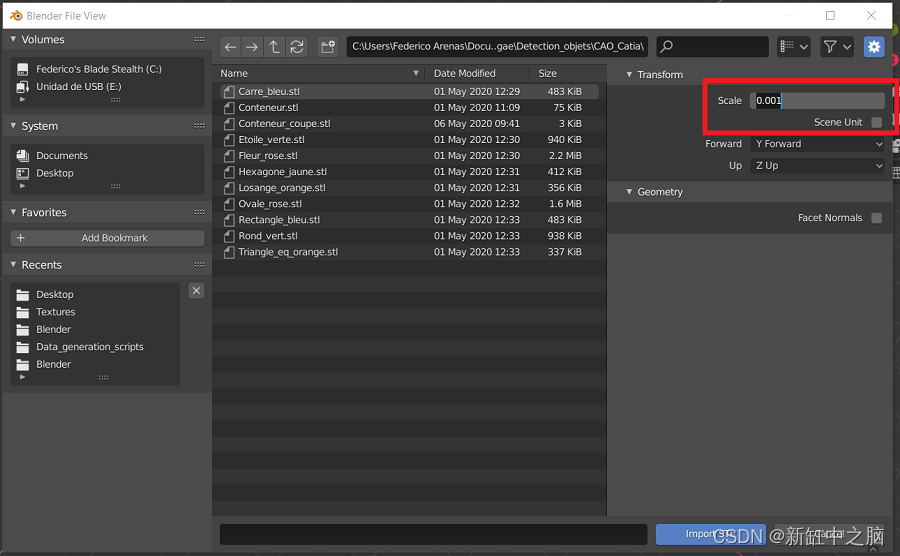Screen dimensions: 900x556
Task: Open the Forward axis dropdown
Action: tap(817, 144)
